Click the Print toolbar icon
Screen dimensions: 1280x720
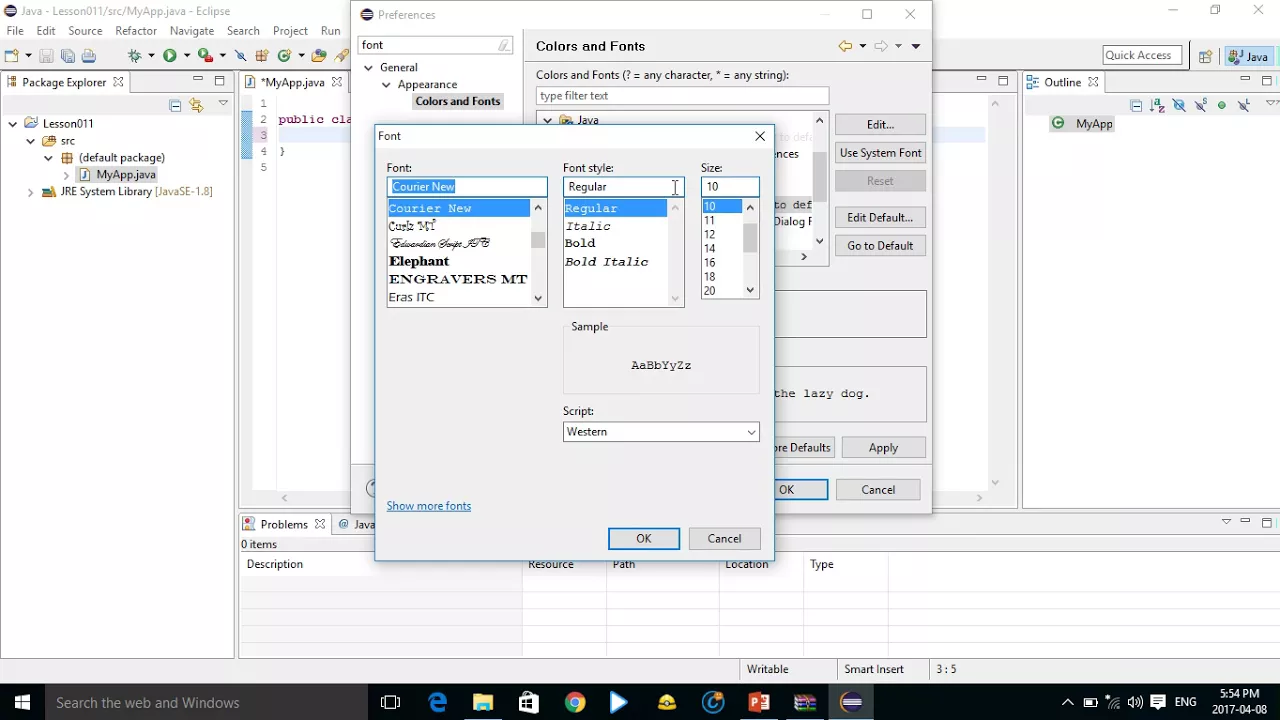pos(88,56)
